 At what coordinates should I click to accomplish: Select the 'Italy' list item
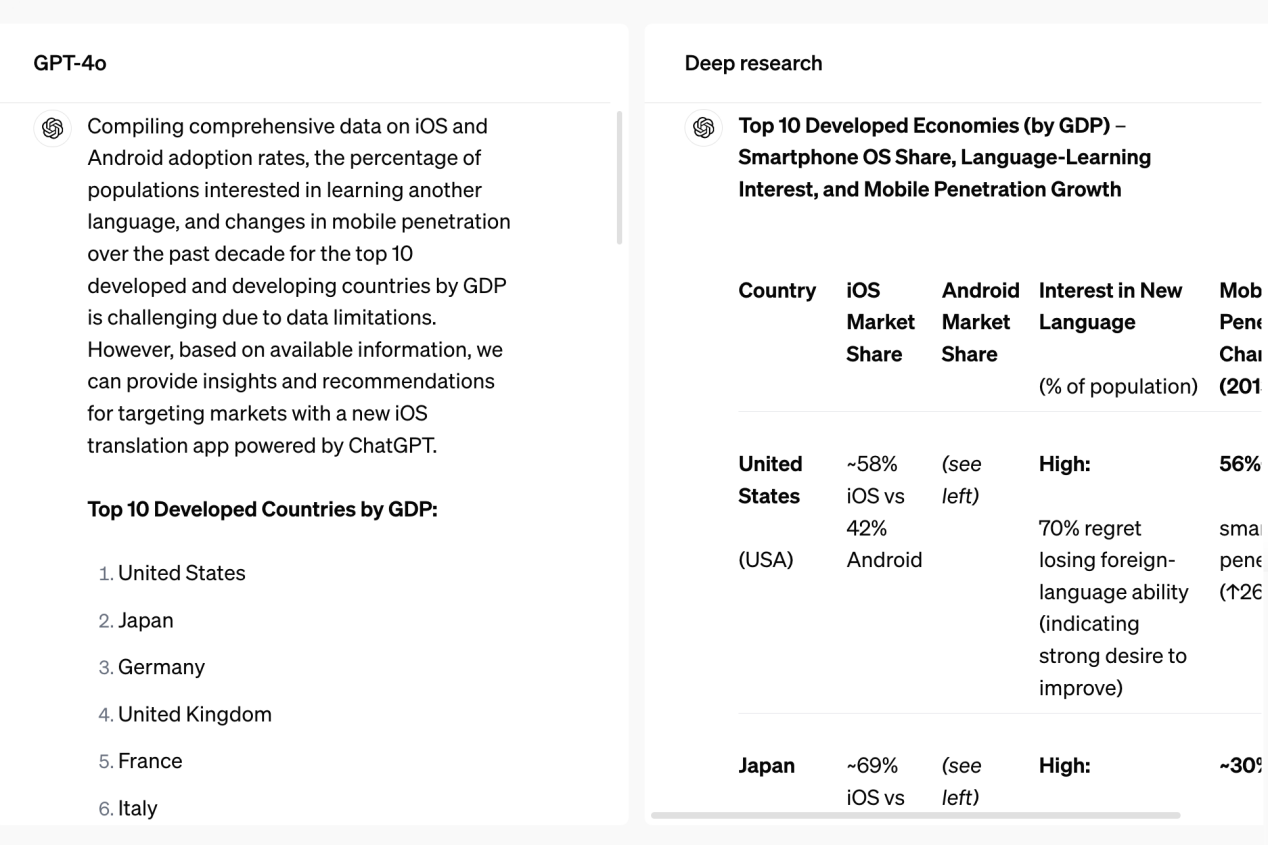point(136,807)
